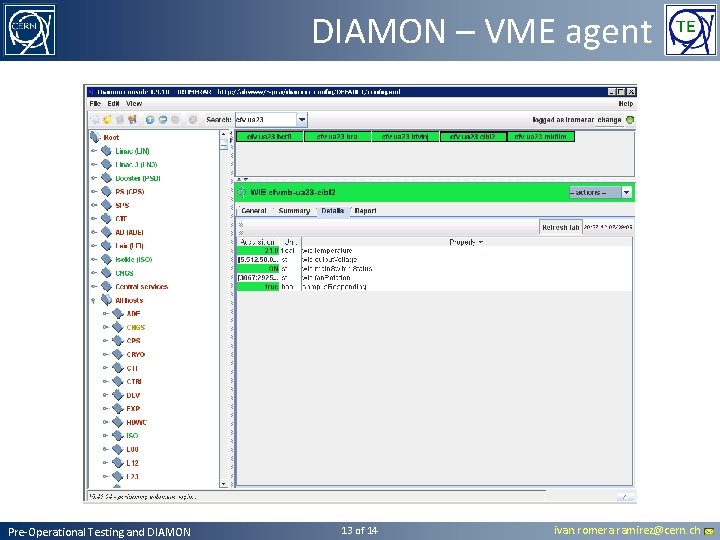Click the blue back-arrow toolbar icon
The image size is (720, 540).
[163, 120]
